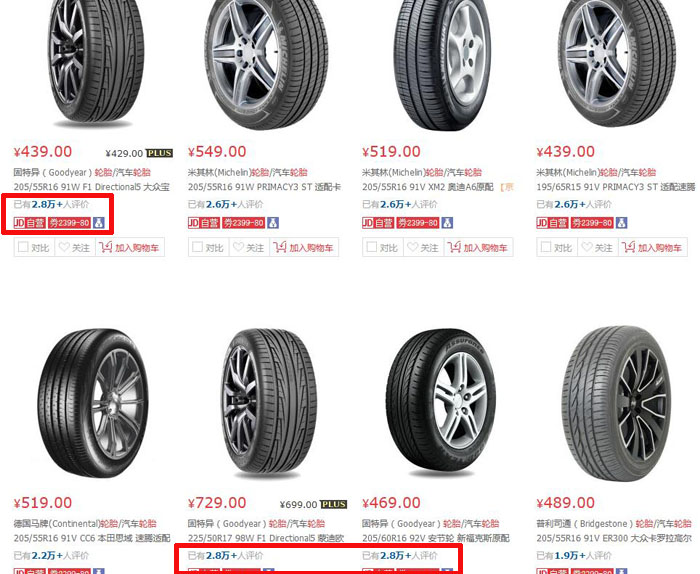Screen dimensions: 700x574
Task: Add the ¥519 Michelin XM2 tire to the cart
Action: point(478,247)
